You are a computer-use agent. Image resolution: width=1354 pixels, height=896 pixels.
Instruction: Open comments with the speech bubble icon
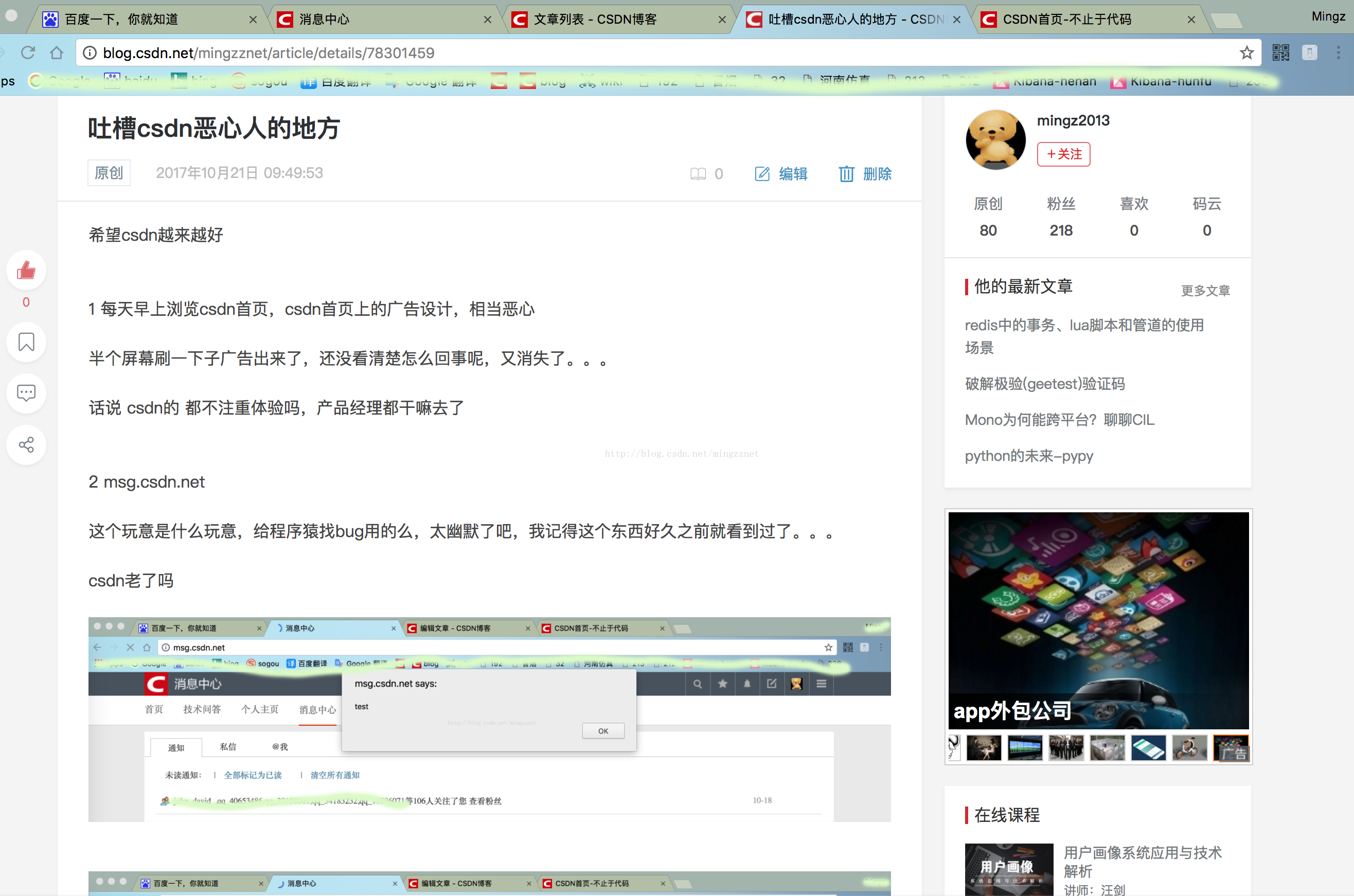point(26,393)
